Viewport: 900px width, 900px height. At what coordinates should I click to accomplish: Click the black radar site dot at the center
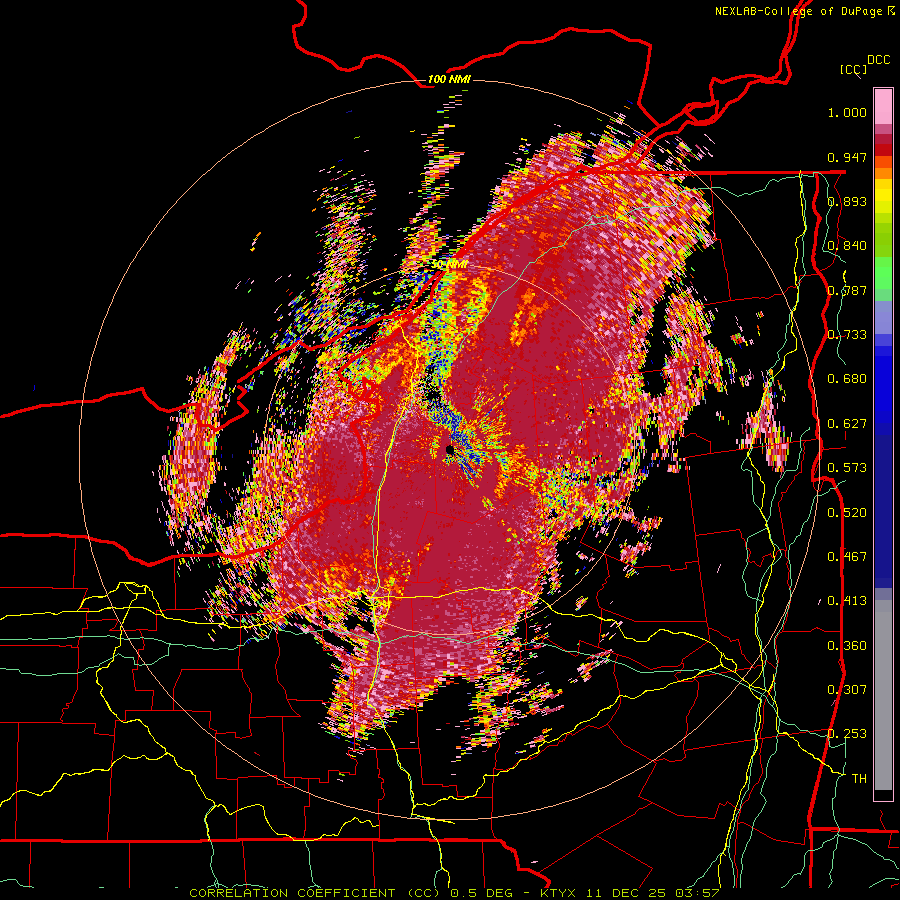coord(449,449)
